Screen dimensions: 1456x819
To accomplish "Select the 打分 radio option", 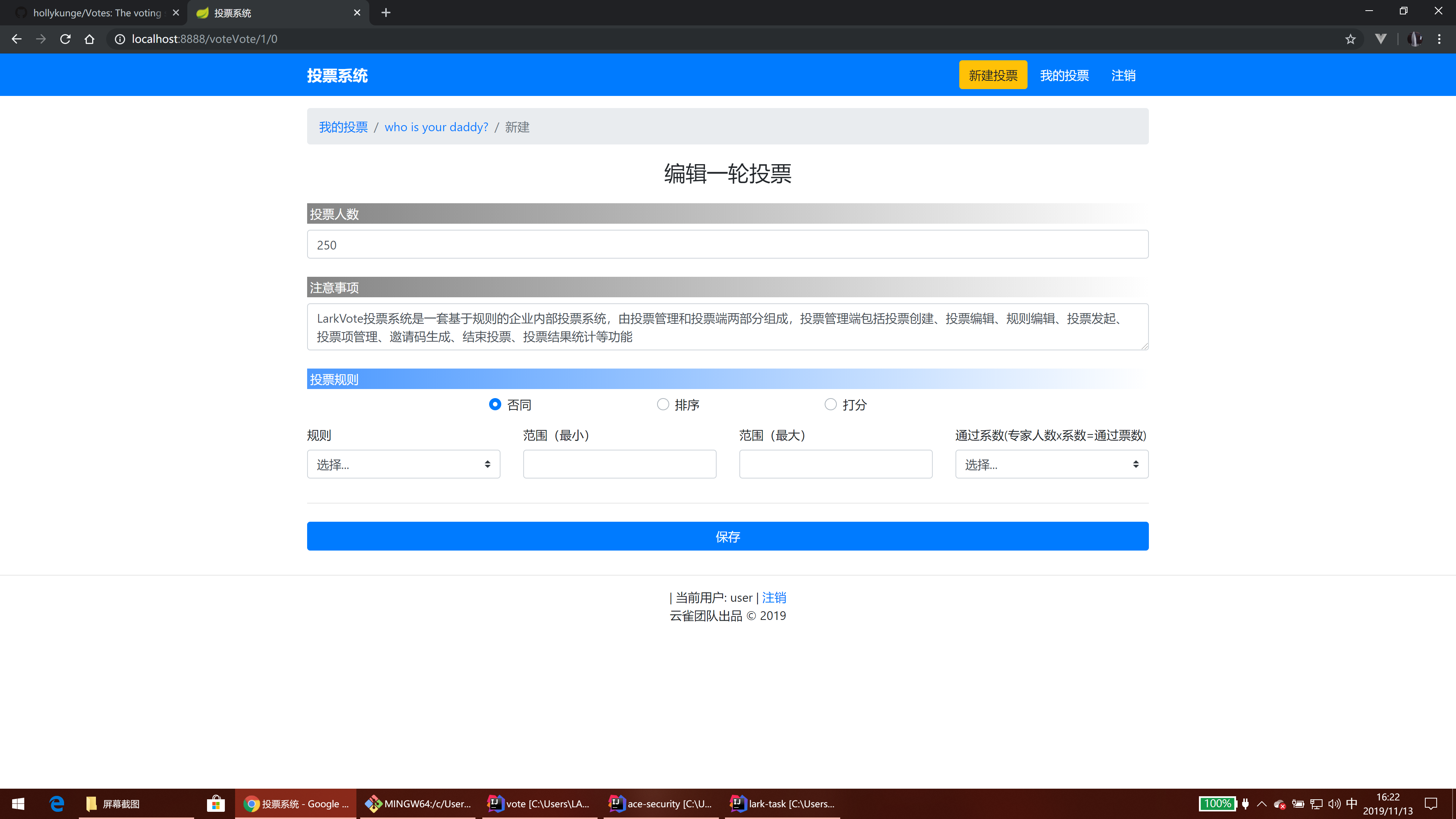I will click(x=830, y=404).
